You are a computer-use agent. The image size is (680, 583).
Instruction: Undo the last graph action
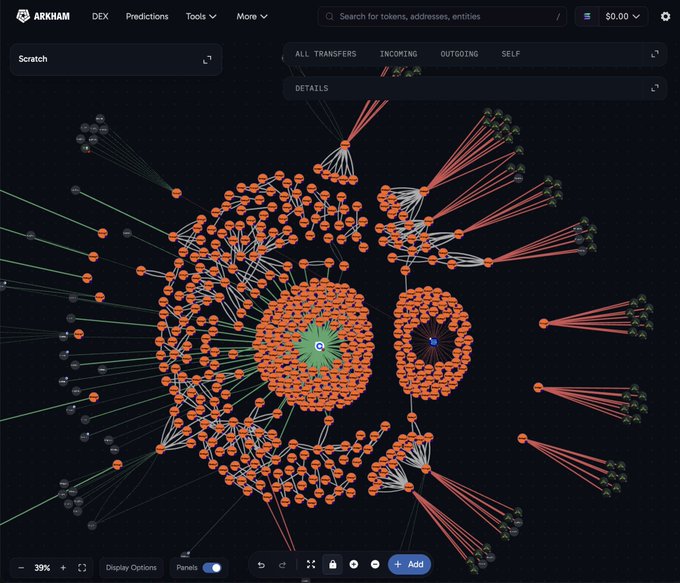[x=261, y=564]
